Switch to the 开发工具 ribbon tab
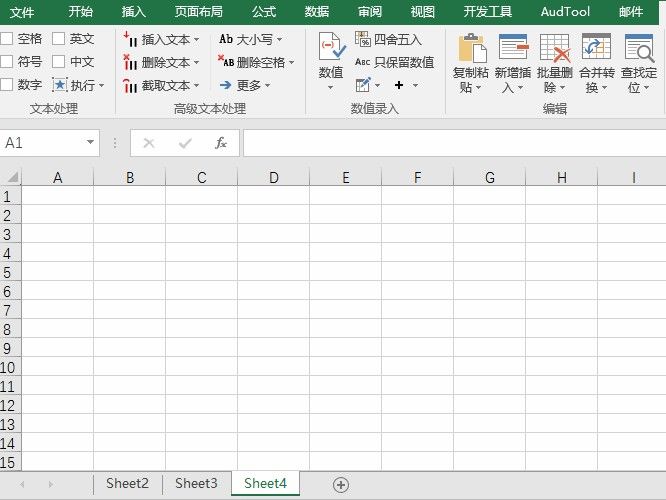 [488, 11]
